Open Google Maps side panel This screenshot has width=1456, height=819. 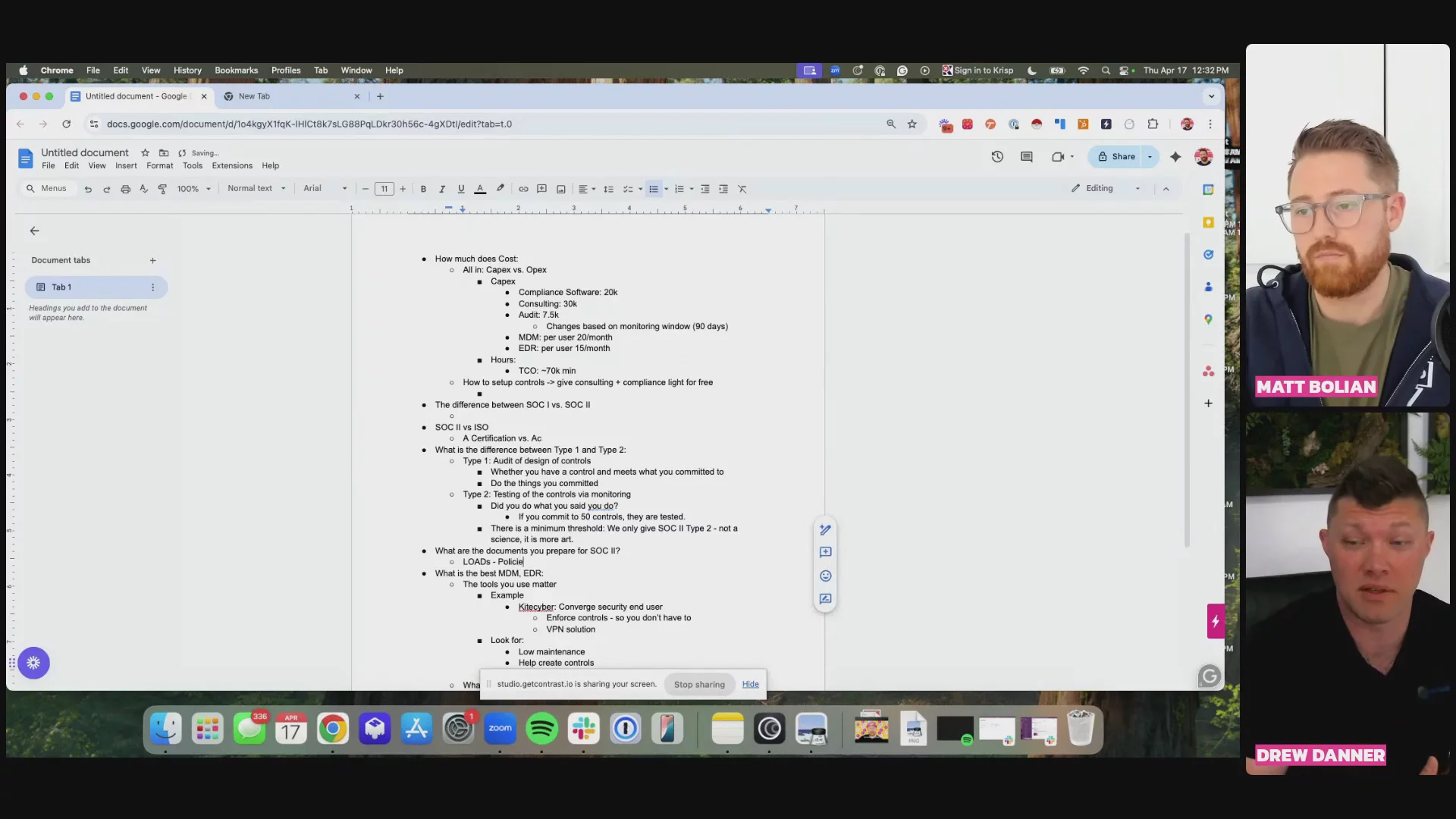(1208, 319)
